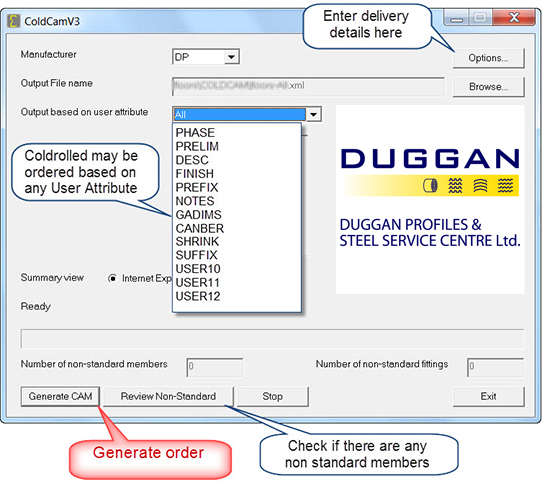Choose PRELIM from the attribute list
Viewport: 542px width, 489px height.
[197, 146]
